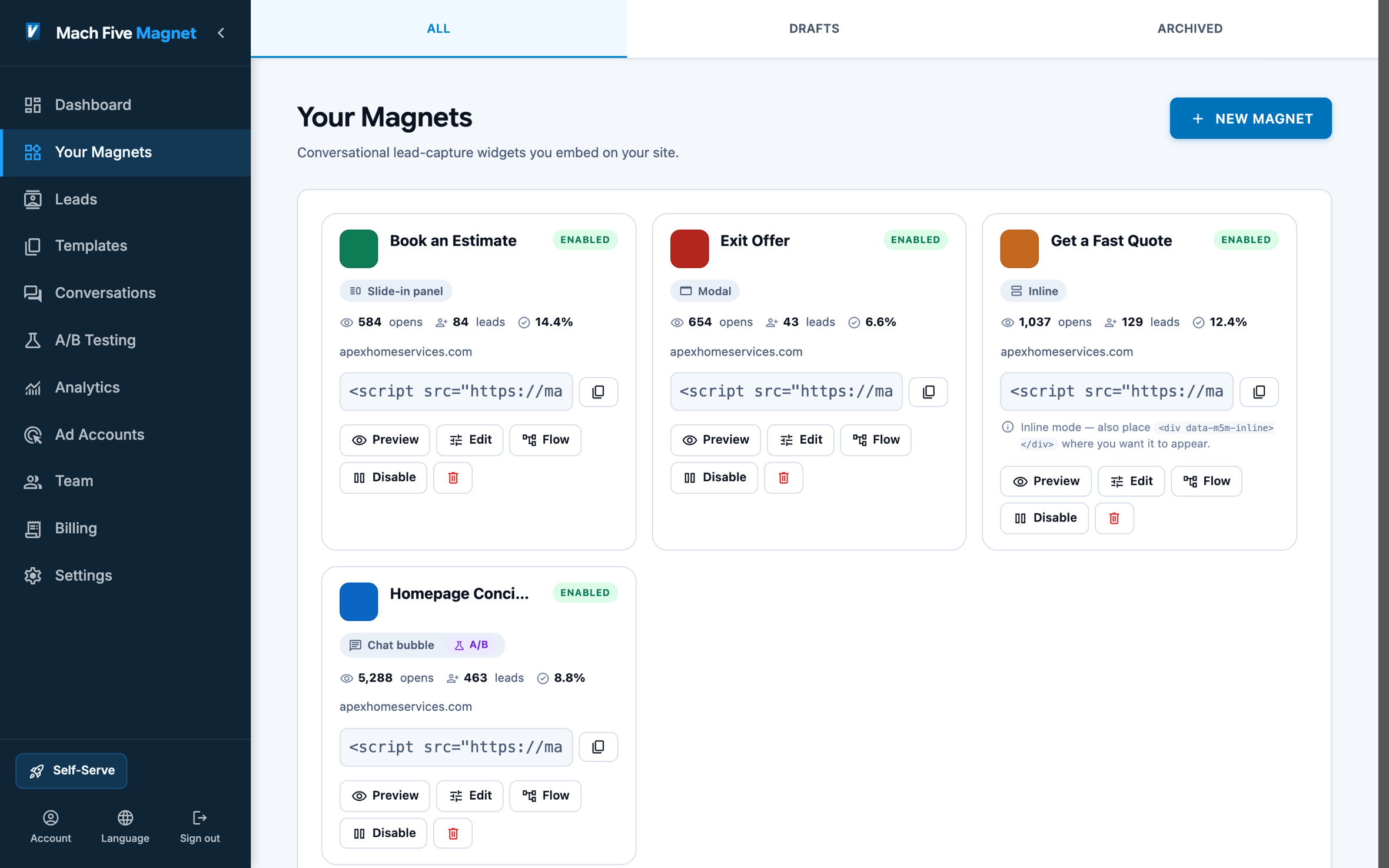Preview the Book an Estimate magnet

(385, 440)
